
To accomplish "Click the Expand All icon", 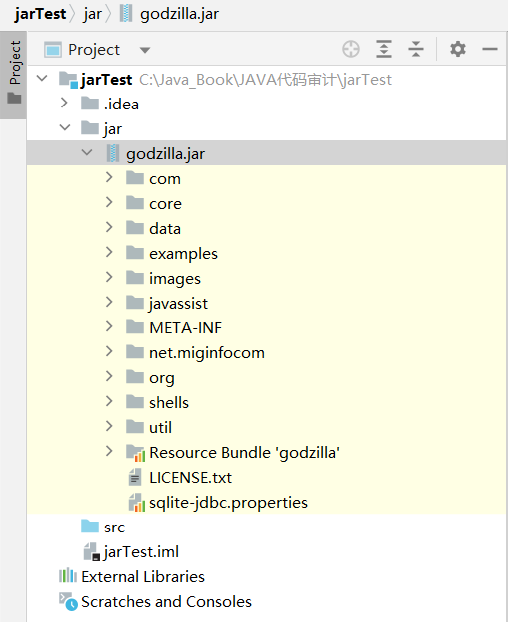I will point(384,49).
